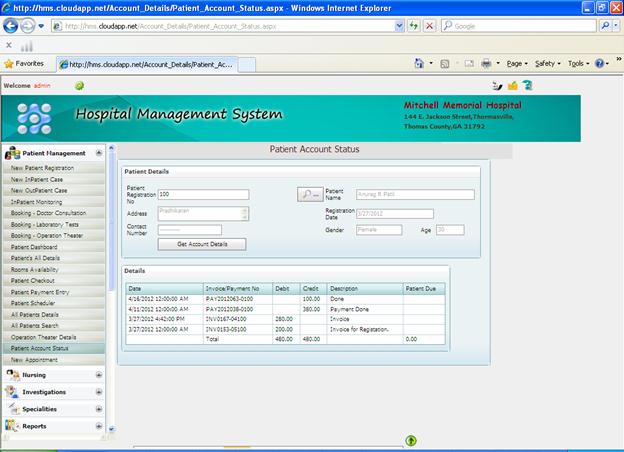Click the browser Back arrow button

pos(13,26)
